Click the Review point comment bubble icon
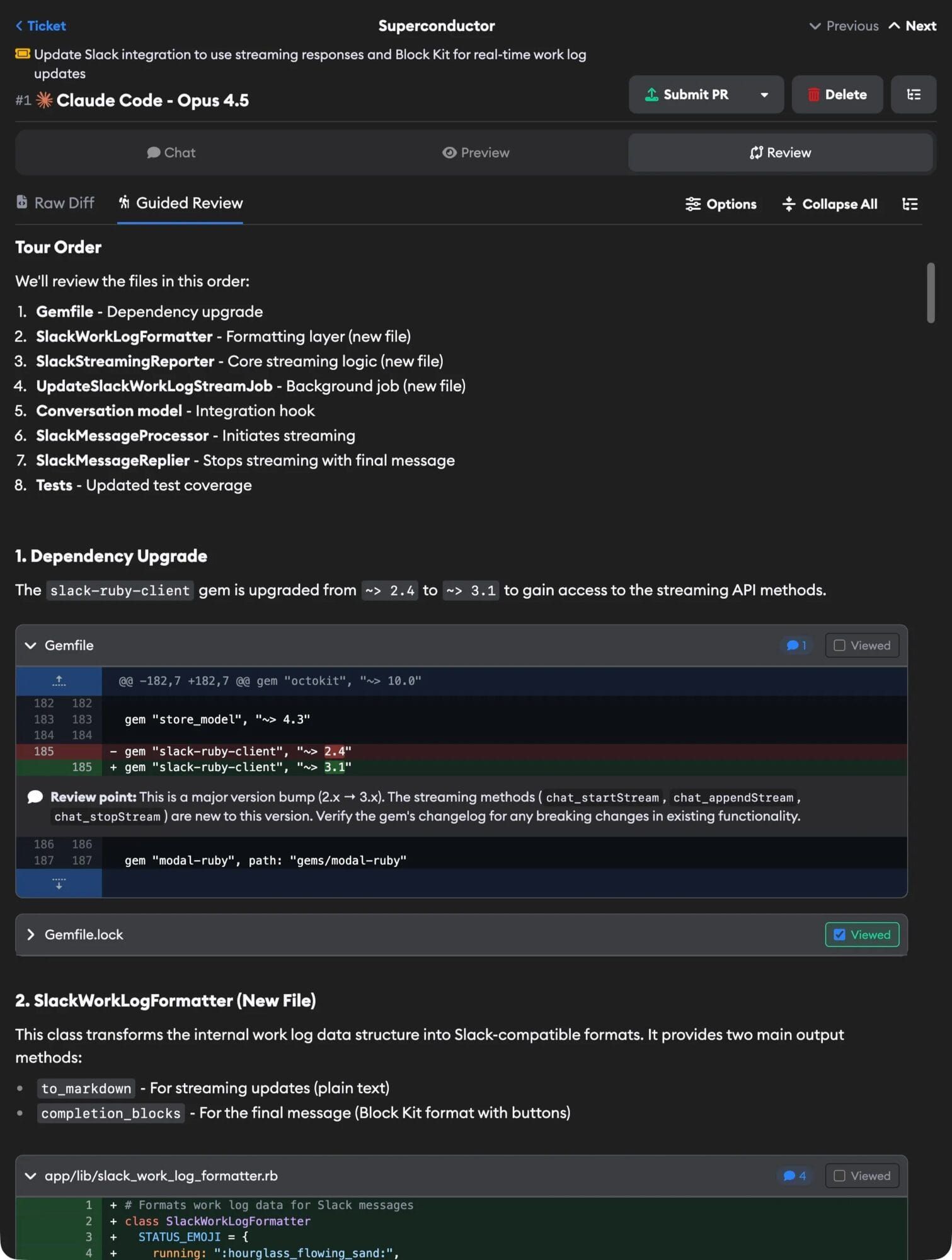Screen dimensions: 952x1260 [35, 798]
